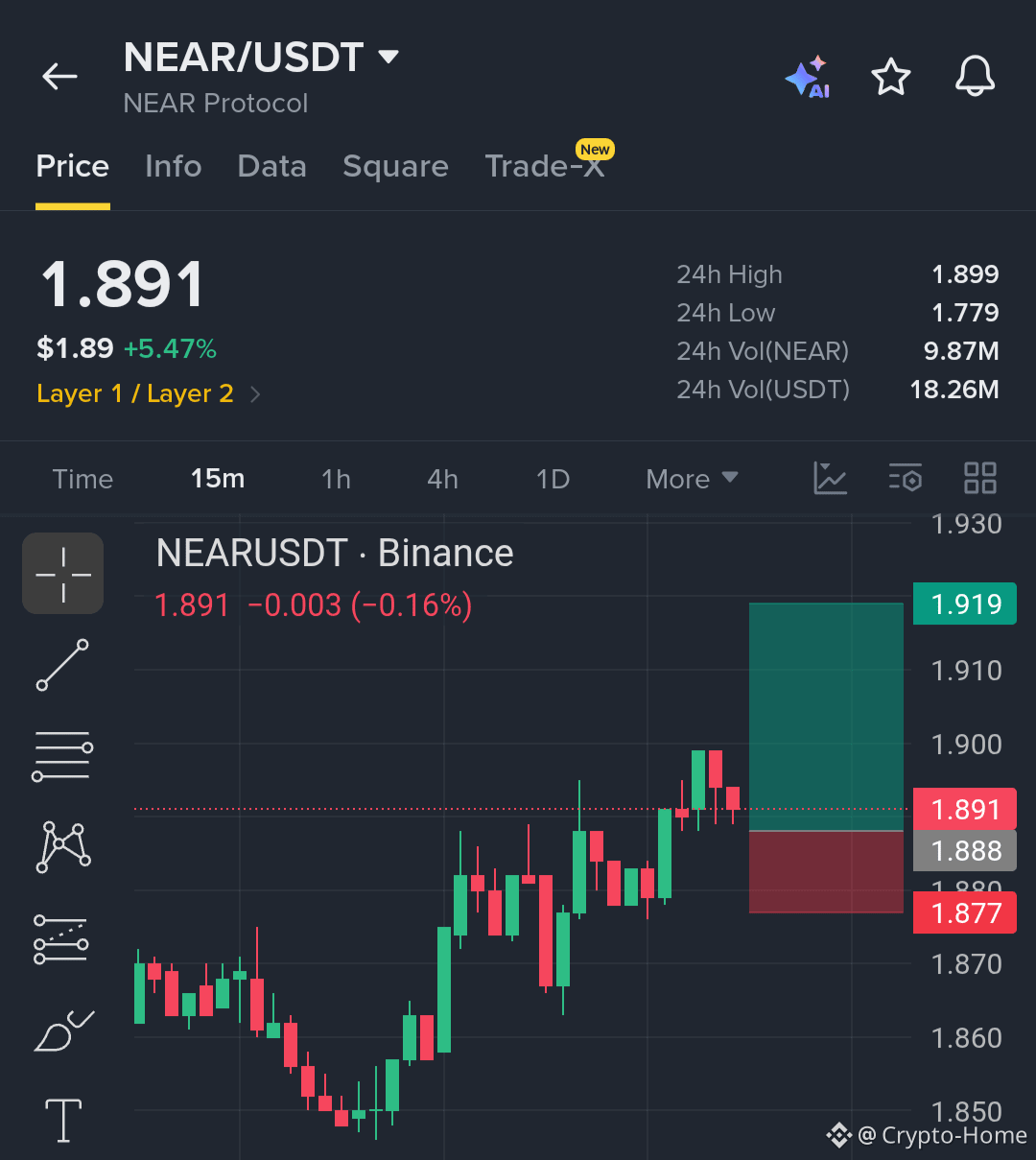Expand the More timeframes dropdown
Image resolution: width=1036 pixels, height=1160 pixels.
692,479
